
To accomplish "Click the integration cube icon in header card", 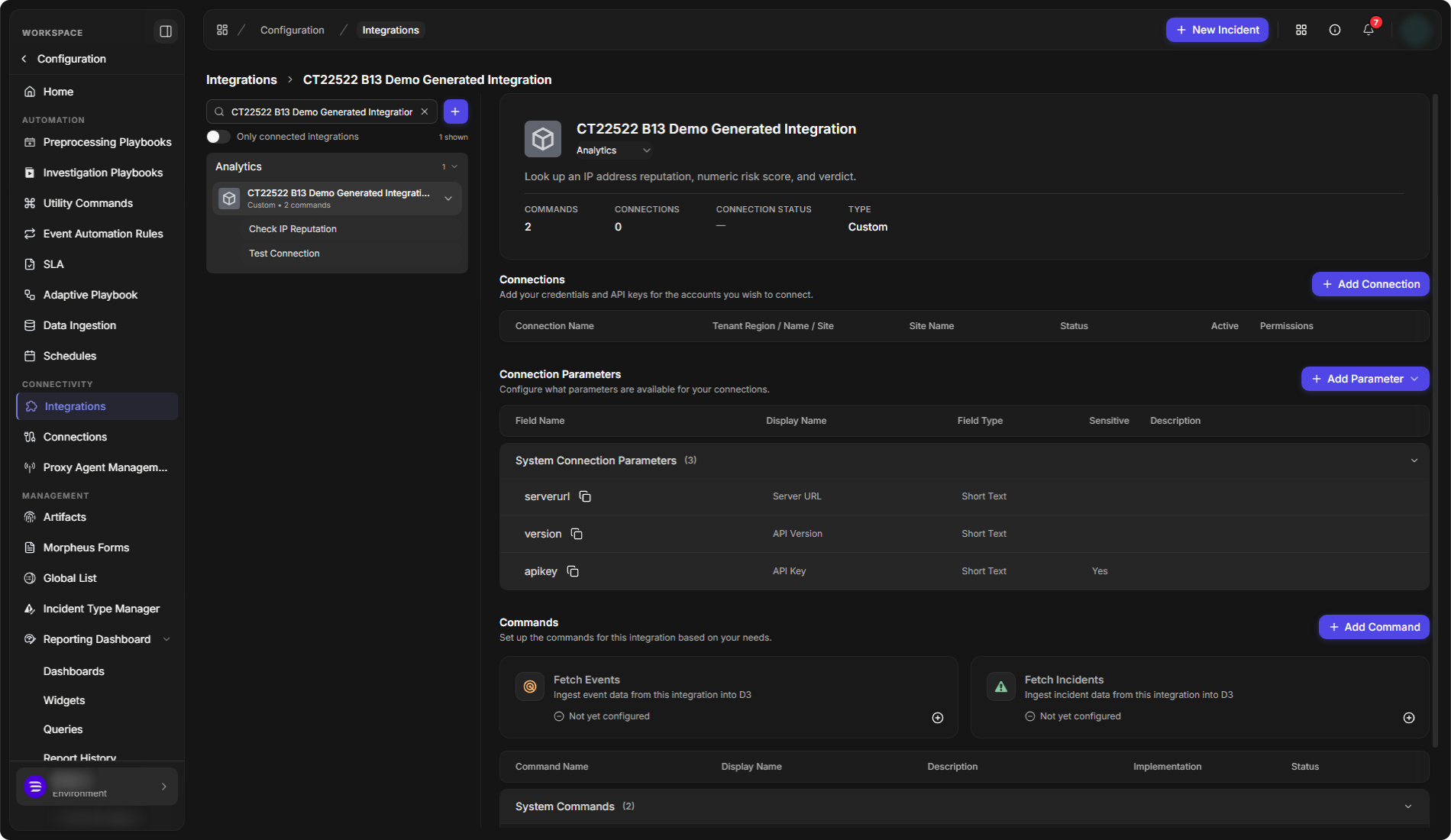I will click(x=543, y=139).
